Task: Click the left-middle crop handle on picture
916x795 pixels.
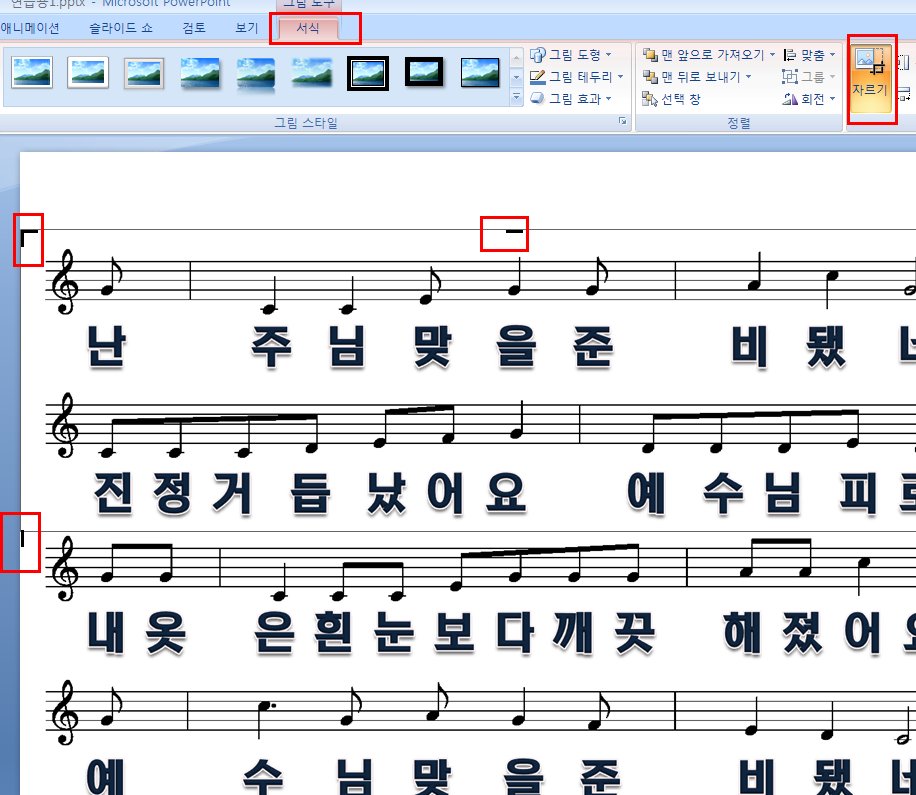Action: pyautogui.click(x=23, y=539)
